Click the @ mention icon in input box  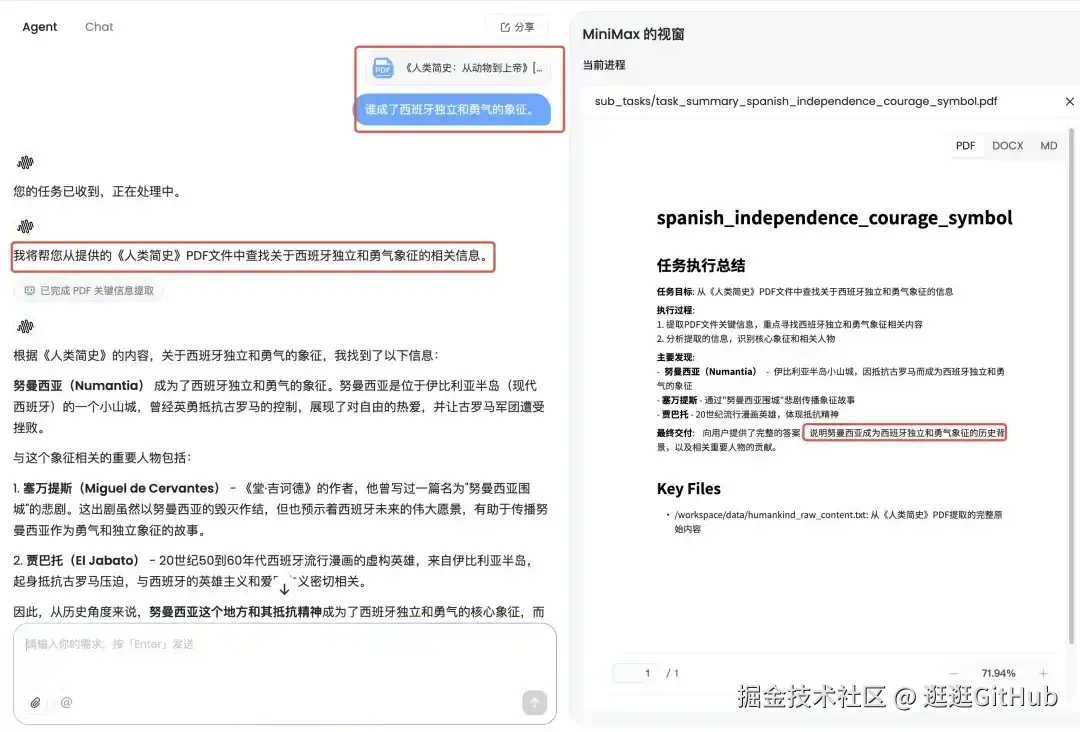click(66, 702)
